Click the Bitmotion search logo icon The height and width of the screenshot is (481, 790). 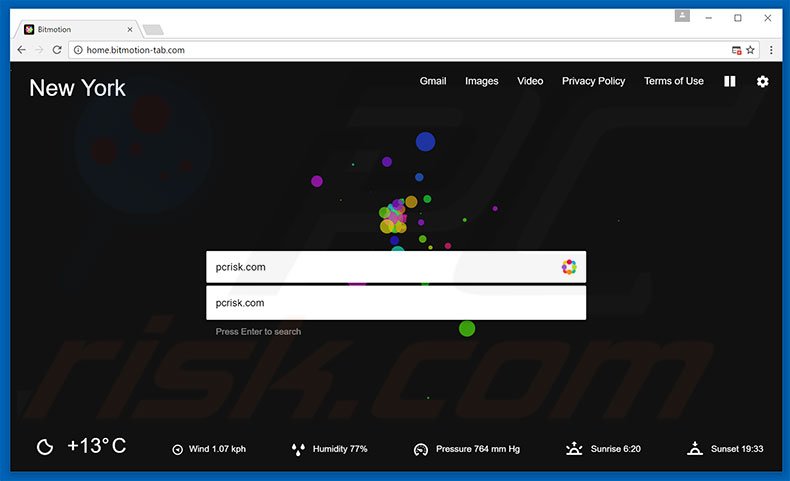(x=569, y=267)
